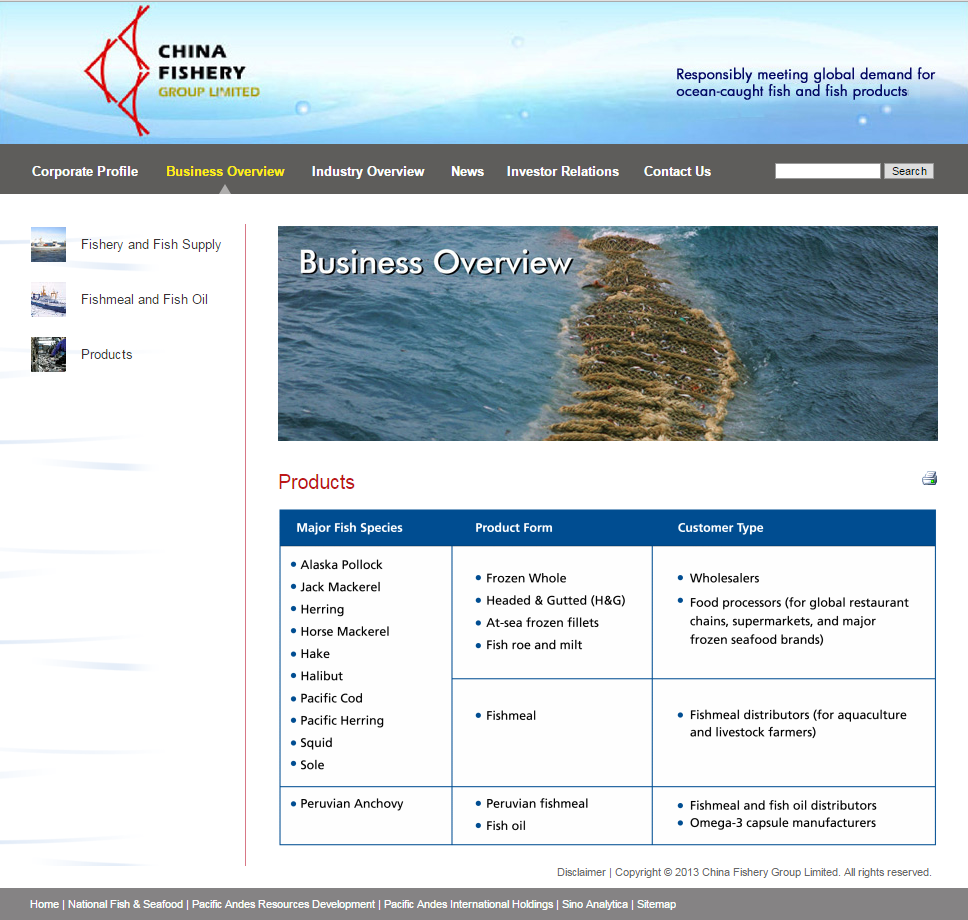Select the Sole list entry
This screenshot has width=968, height=920.
[x=312, y=764]
